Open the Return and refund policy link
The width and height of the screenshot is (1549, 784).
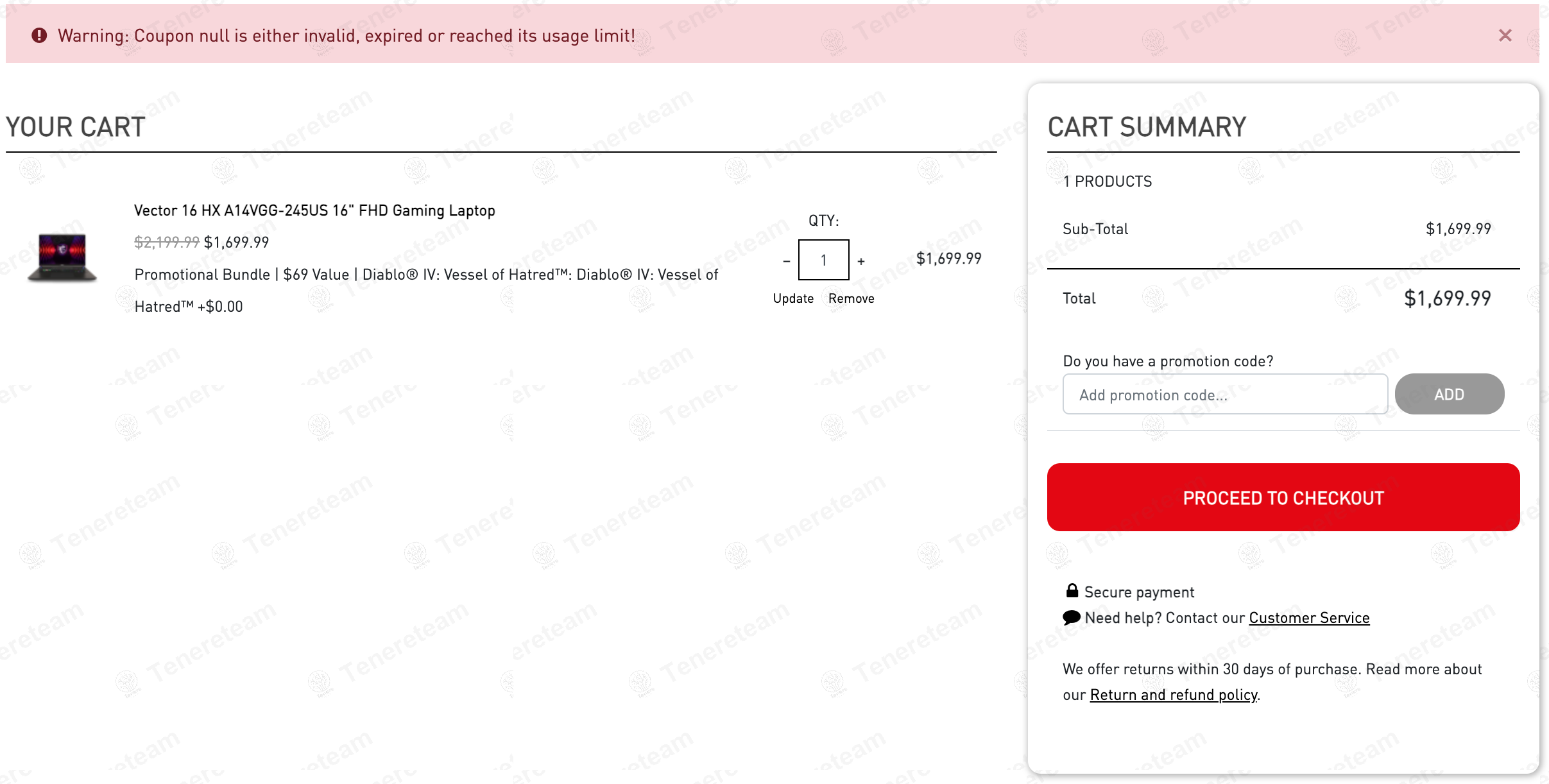[1173, 695]
